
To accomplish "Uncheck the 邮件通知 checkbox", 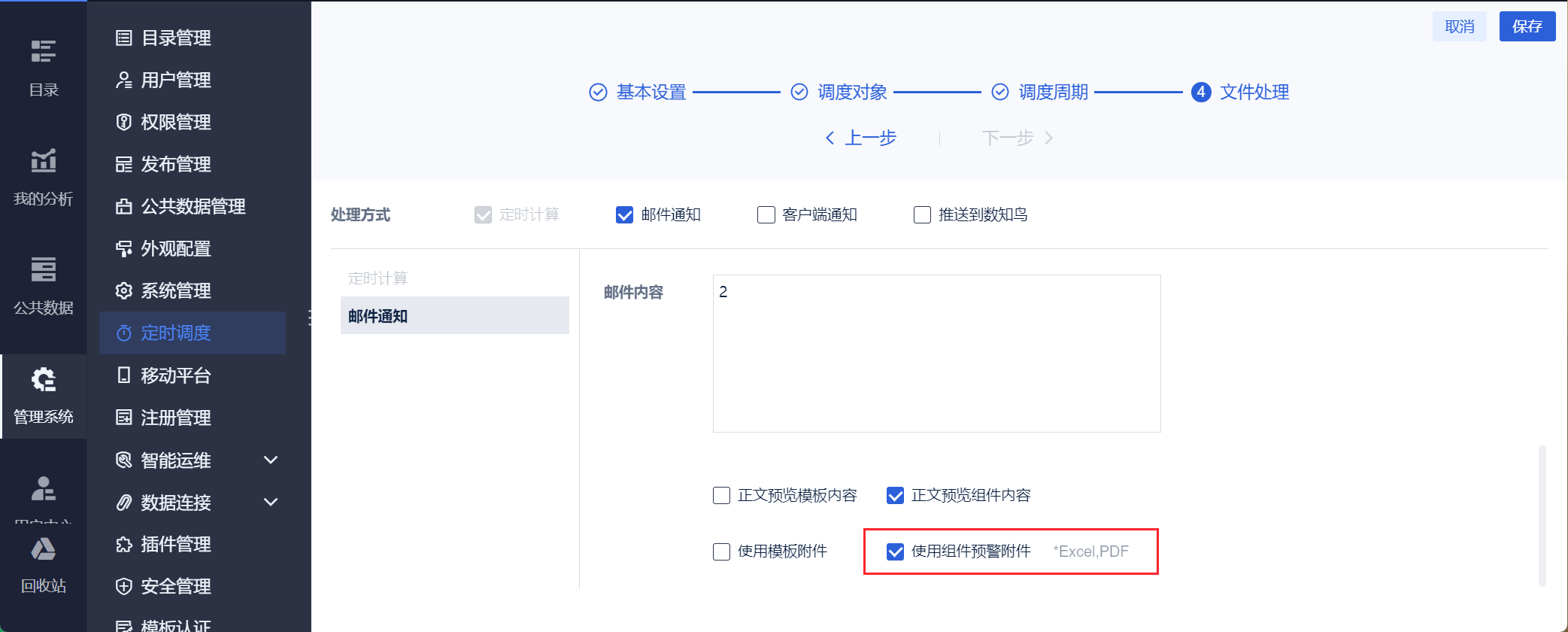I will click(x=624, y=215).
